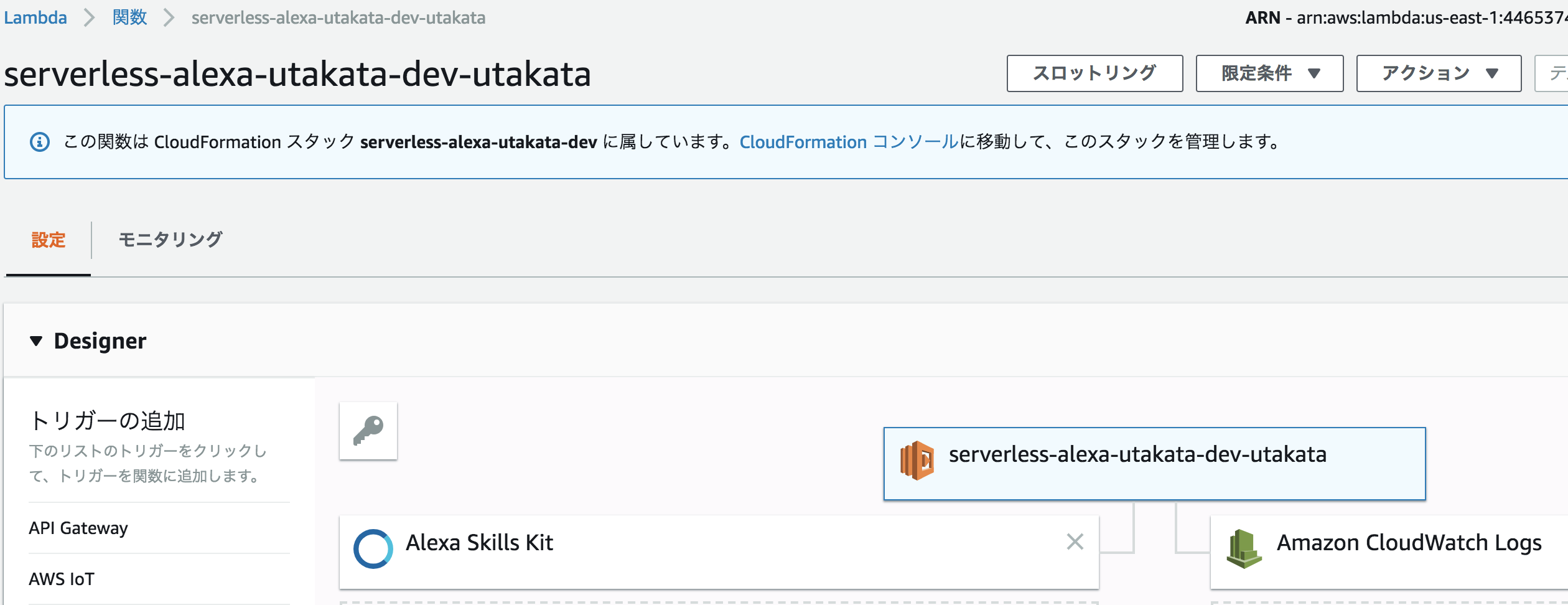The image size is (1568, 605).
Task: Collapse the Designer section triangle
Action: 36,341
